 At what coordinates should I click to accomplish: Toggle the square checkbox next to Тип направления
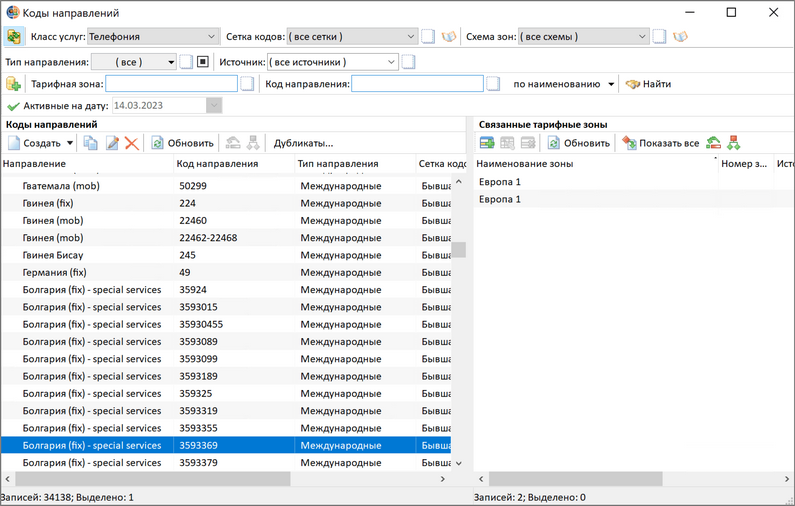[203, 62]
